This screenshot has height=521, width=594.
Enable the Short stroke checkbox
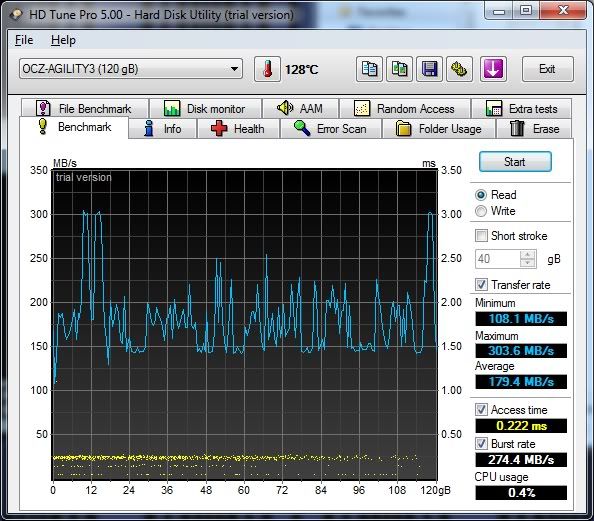tap(481, 236)
